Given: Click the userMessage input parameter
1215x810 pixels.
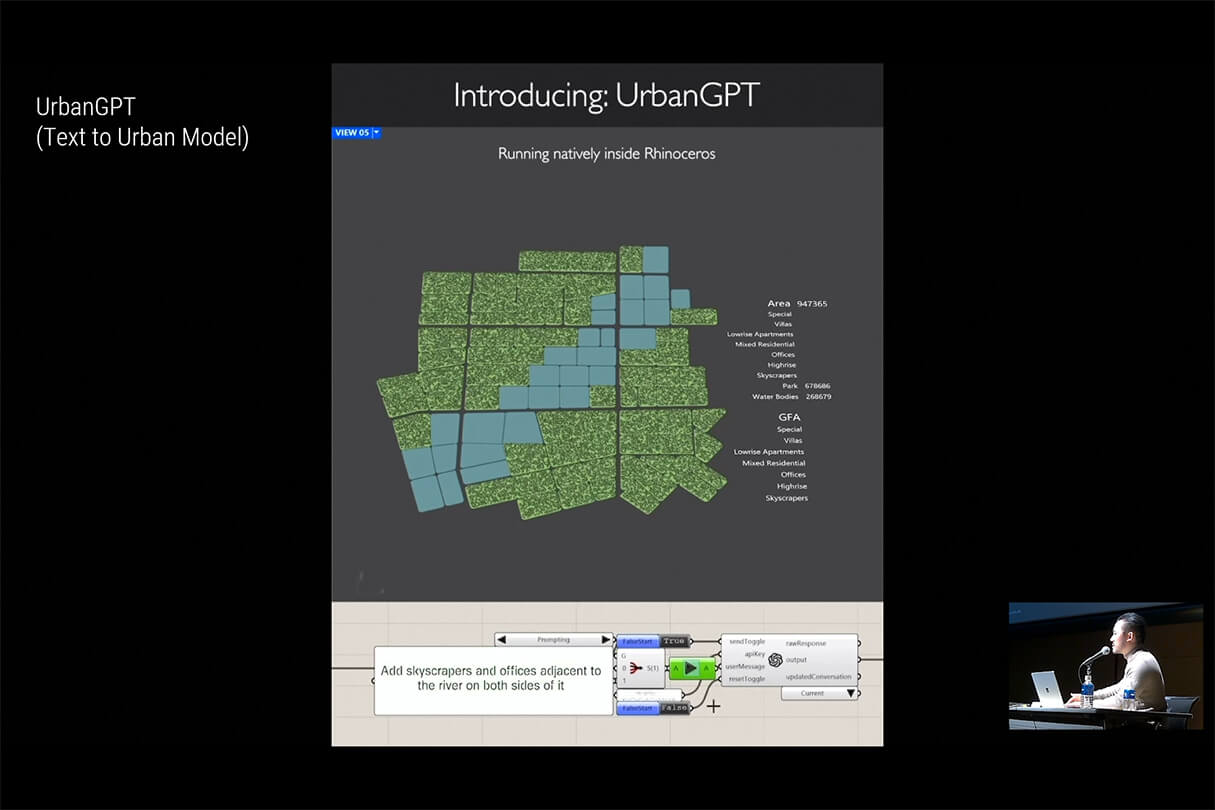Looking at the screenshot, I should (x=745, y=666).
